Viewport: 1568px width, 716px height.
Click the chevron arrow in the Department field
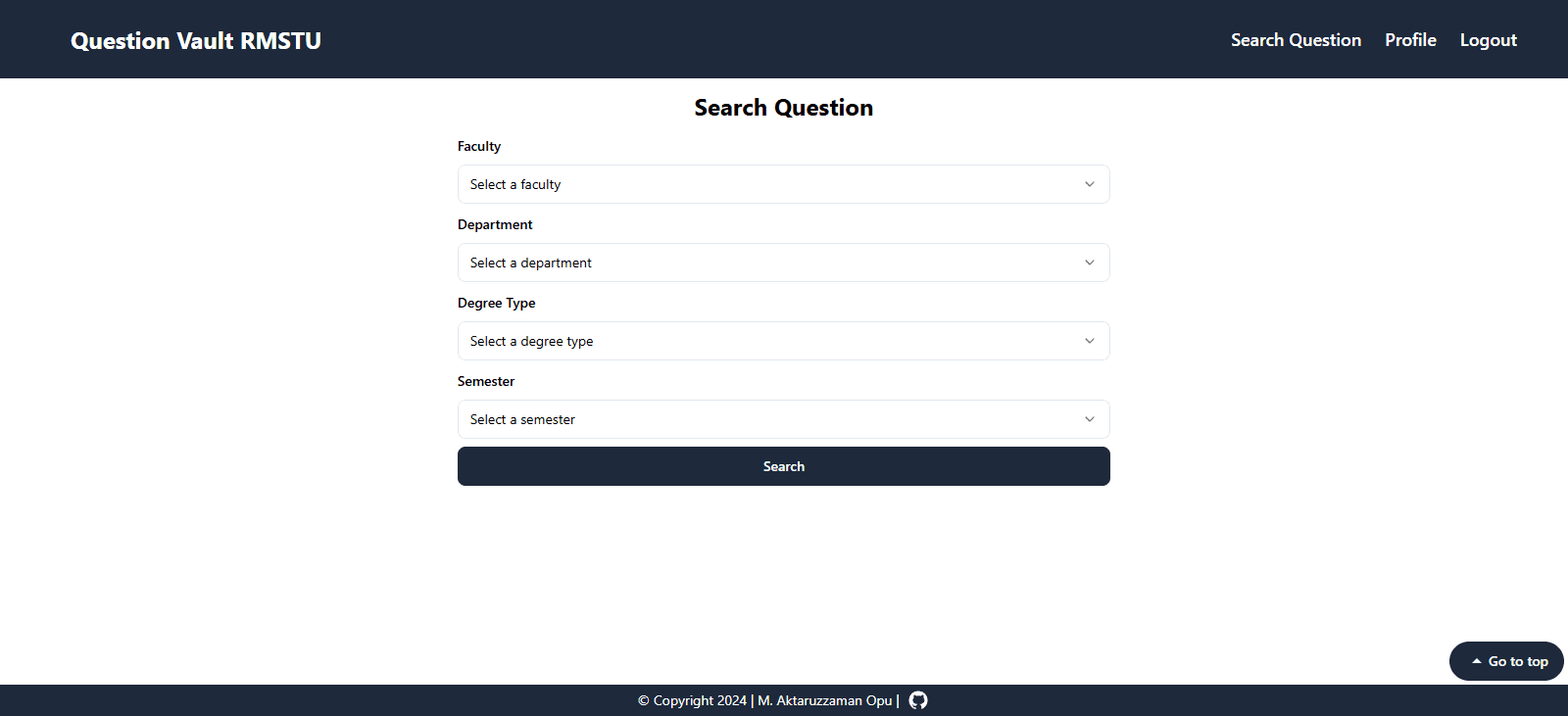coord(1089,263)
